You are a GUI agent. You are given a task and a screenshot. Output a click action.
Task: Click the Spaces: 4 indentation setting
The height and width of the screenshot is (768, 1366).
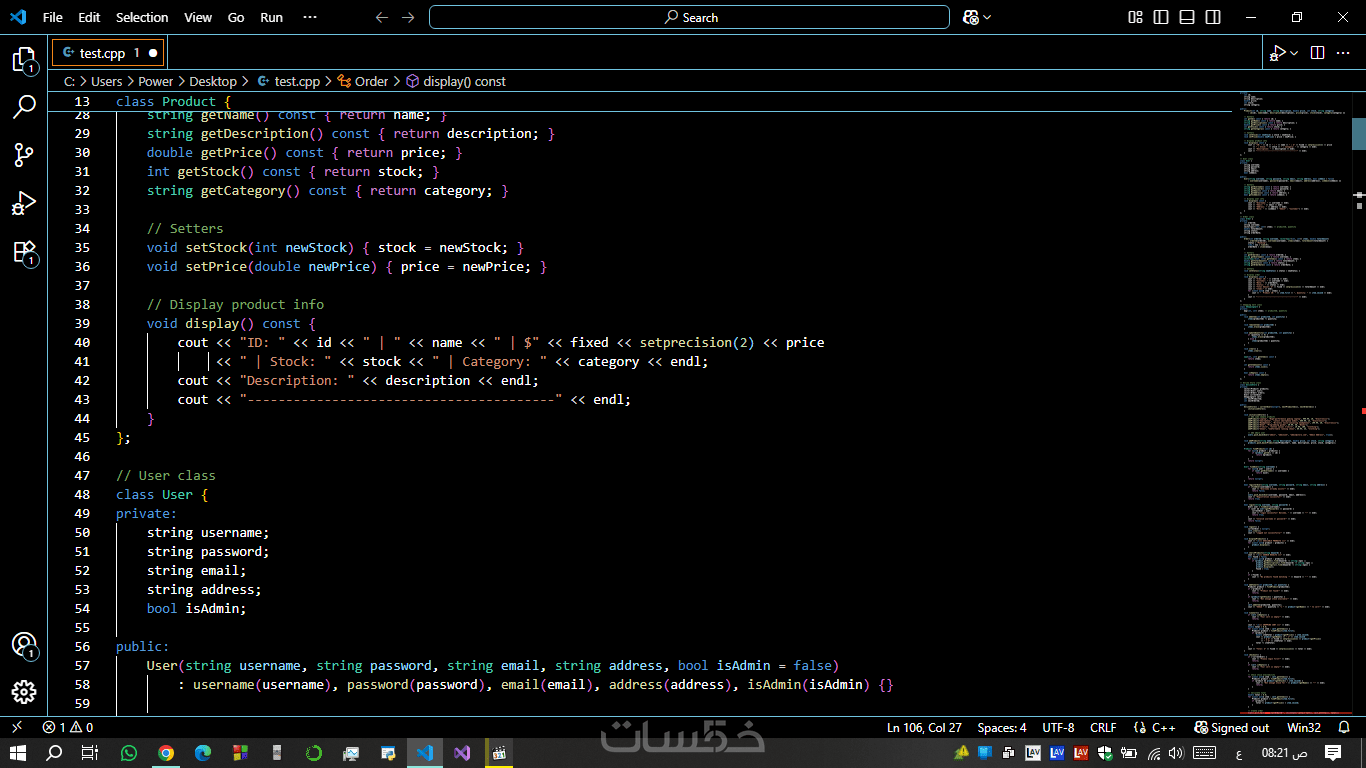(x=1001, y=727)
